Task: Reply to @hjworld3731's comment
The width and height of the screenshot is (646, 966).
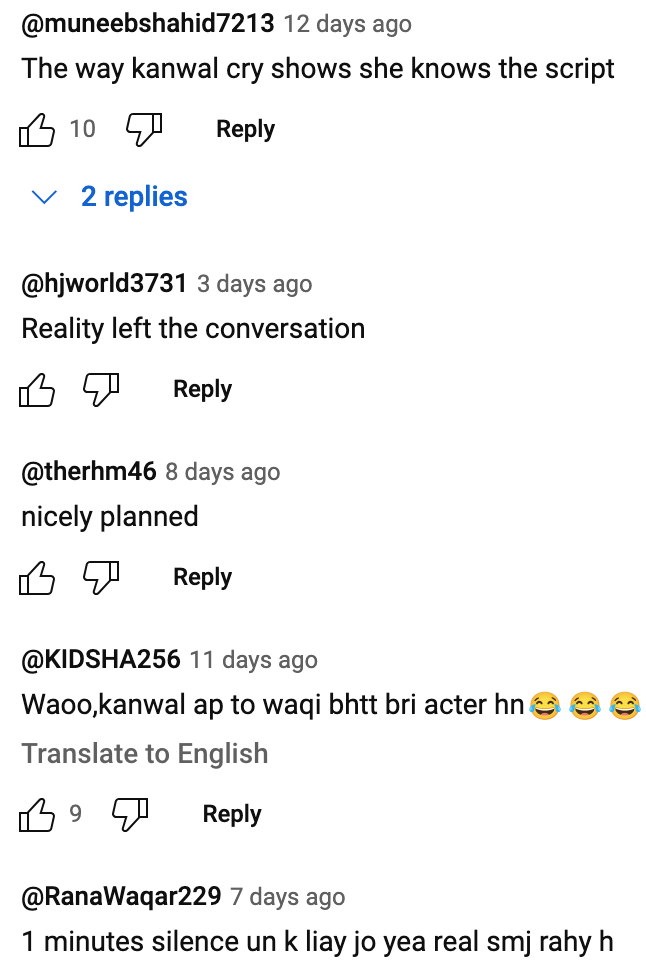Action: pyautogui.click(x=203, y=389)
